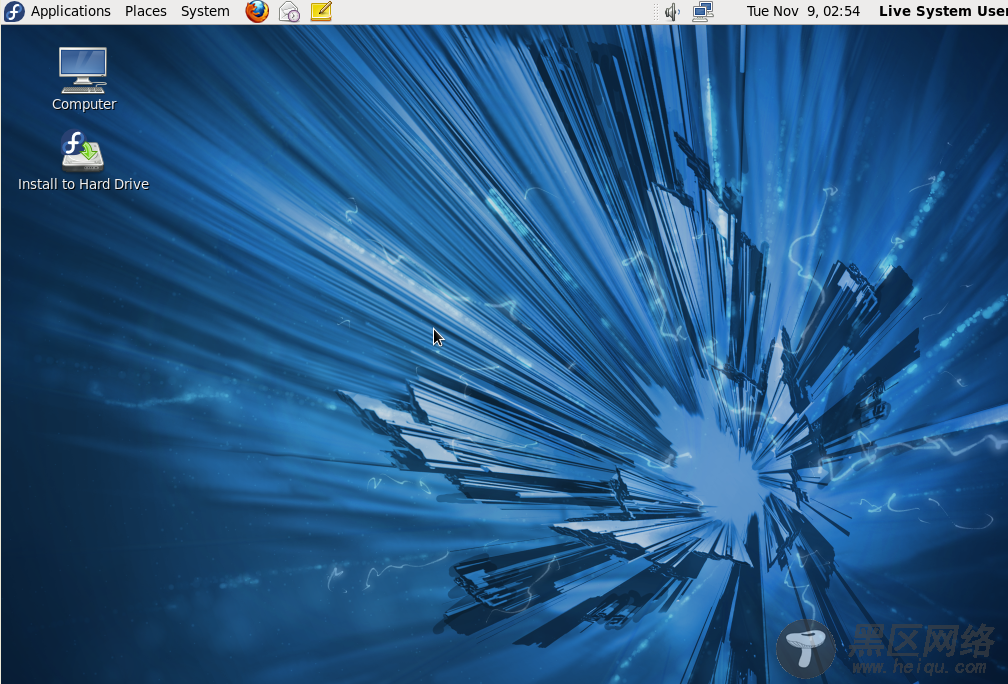Open the System menu
1008x684 pixels.
tap(205, 11)
